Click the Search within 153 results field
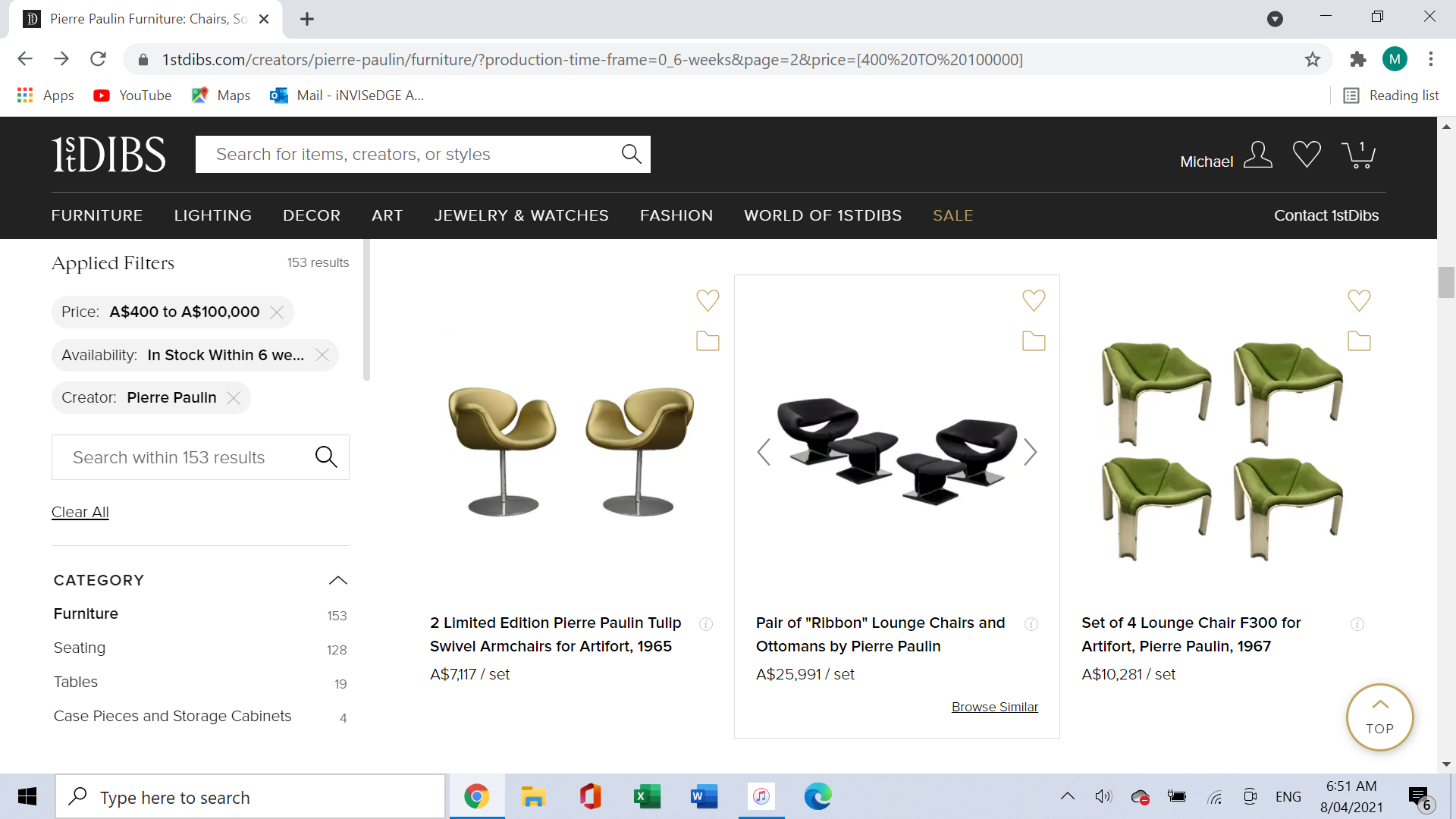Viewport: 1456px width, 819px height. (182, 457)
